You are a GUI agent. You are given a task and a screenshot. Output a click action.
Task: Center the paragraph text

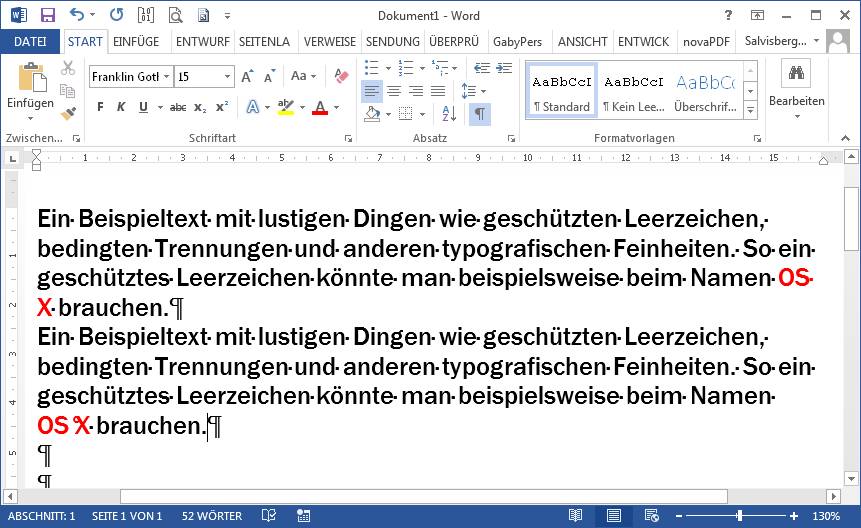(394, 91)
